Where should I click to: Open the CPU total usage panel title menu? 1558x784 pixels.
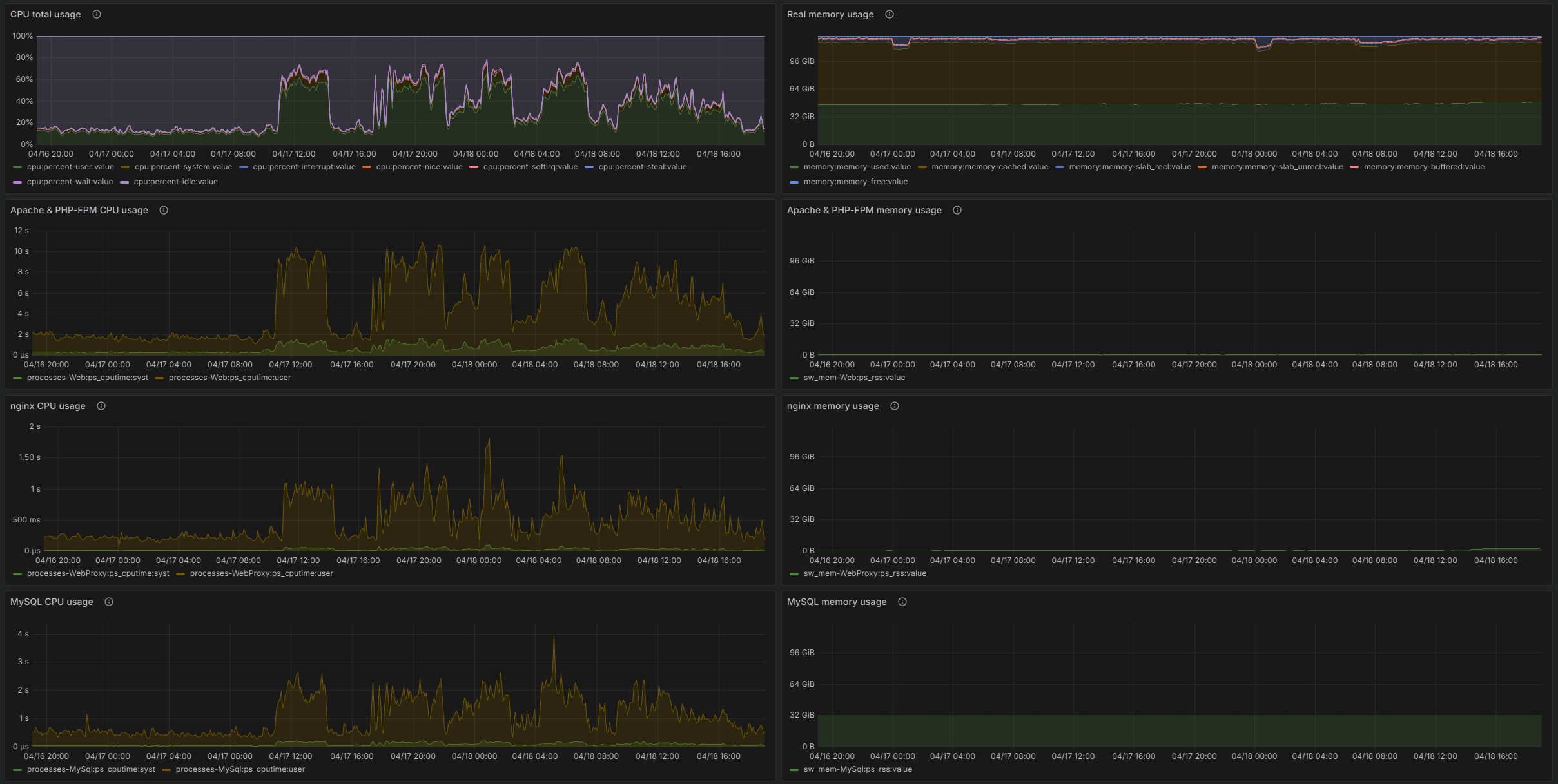[x=46, y=14]
